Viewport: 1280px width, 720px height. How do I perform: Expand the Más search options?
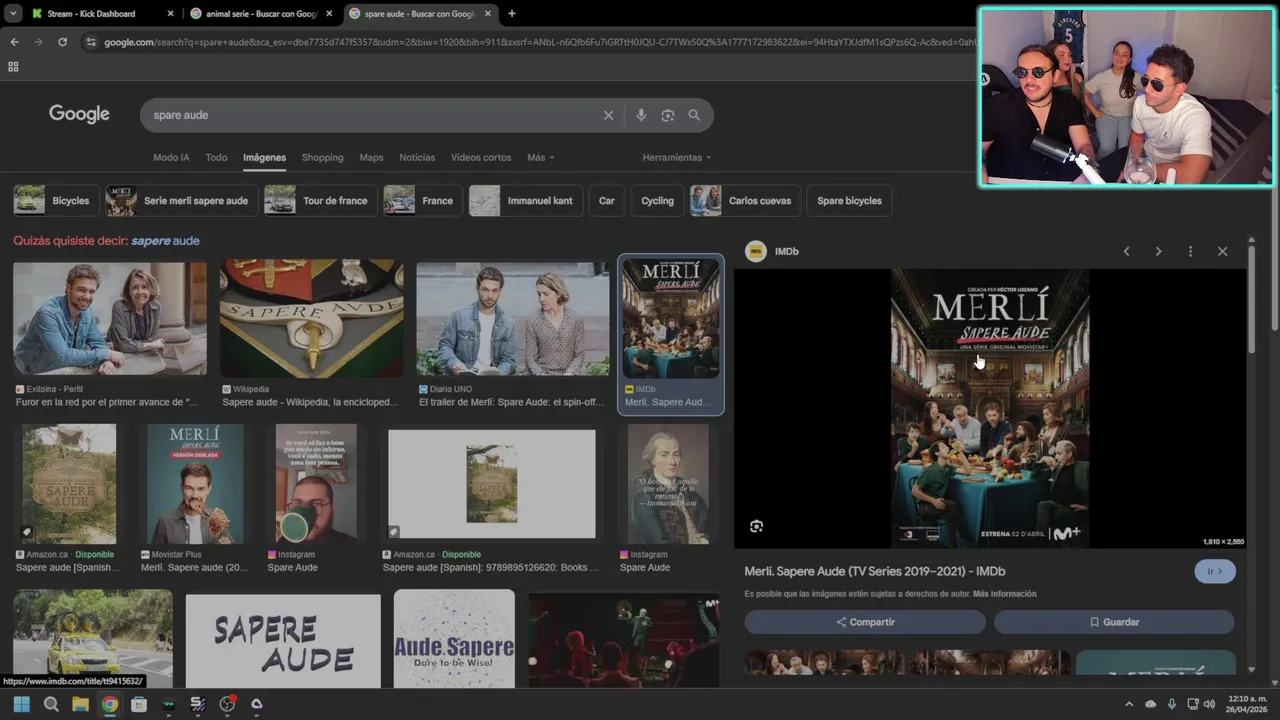[x=540, y=157]
